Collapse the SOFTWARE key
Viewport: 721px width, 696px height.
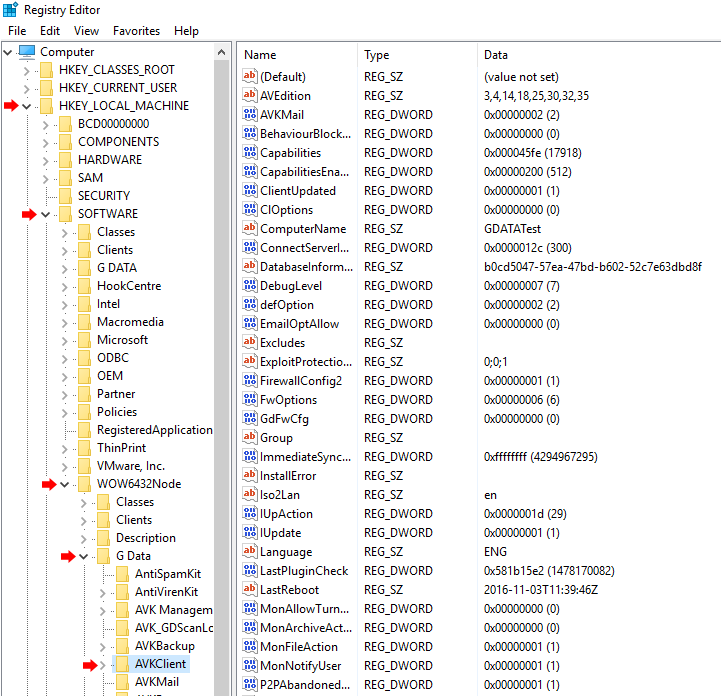coord(46,215)
